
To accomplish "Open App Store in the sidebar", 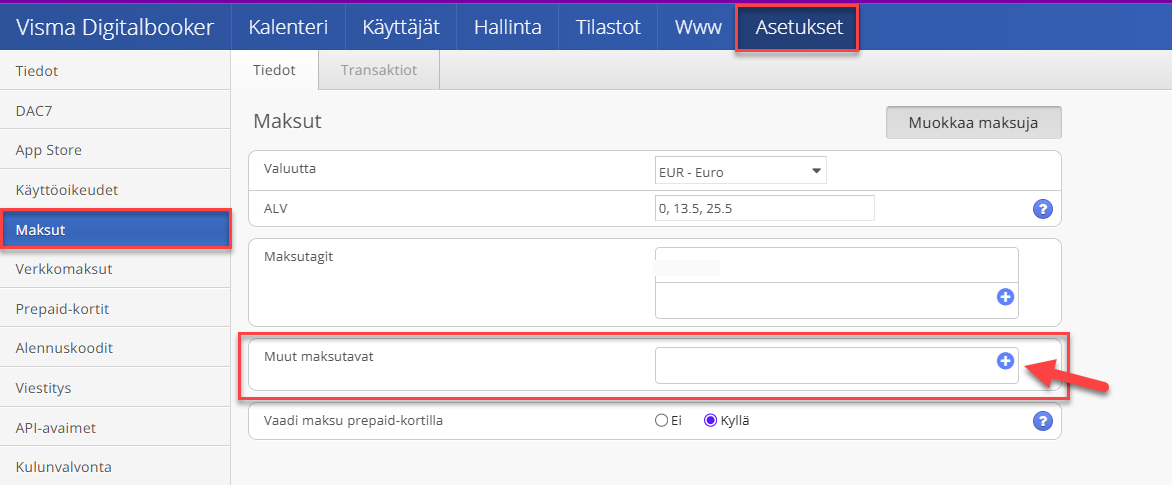I will 115,150.
